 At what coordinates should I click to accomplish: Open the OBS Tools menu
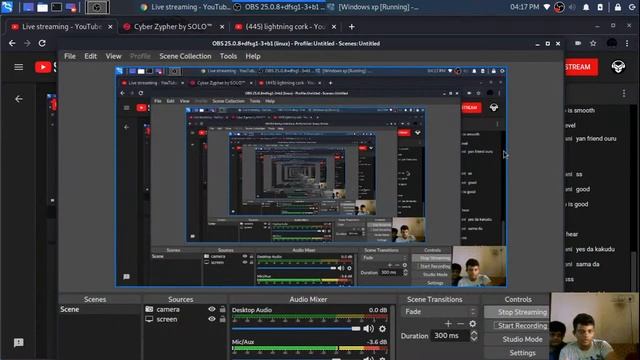pyautogui.click(x=228, y=56)
